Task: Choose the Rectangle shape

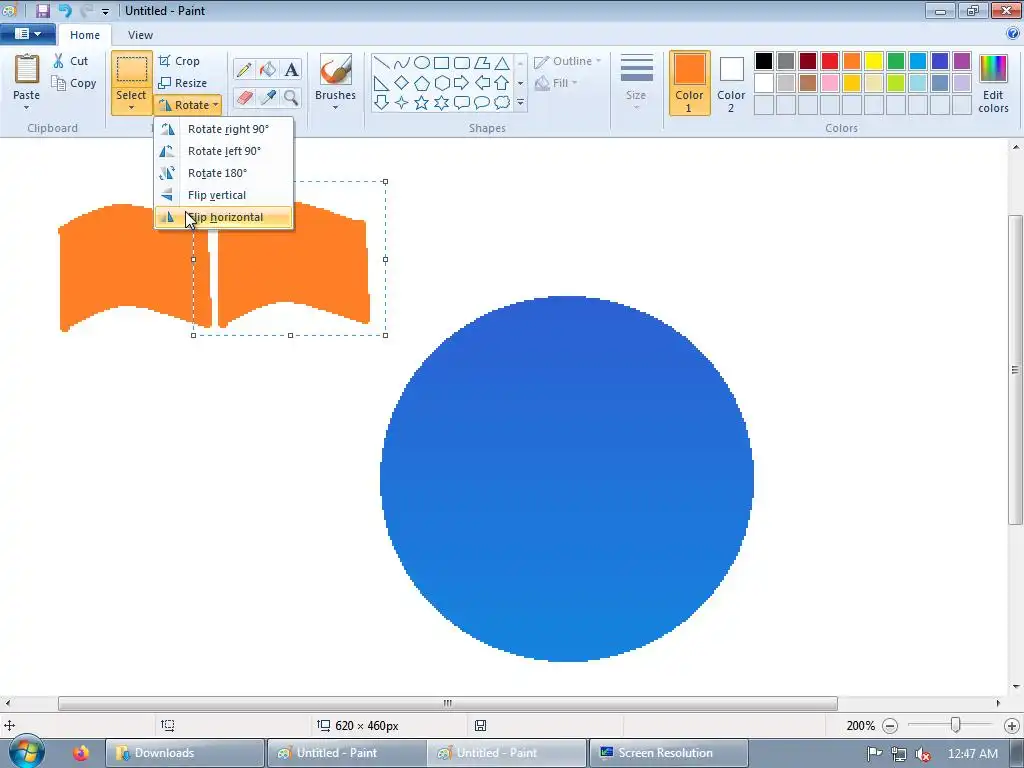Action: point(441,63)
